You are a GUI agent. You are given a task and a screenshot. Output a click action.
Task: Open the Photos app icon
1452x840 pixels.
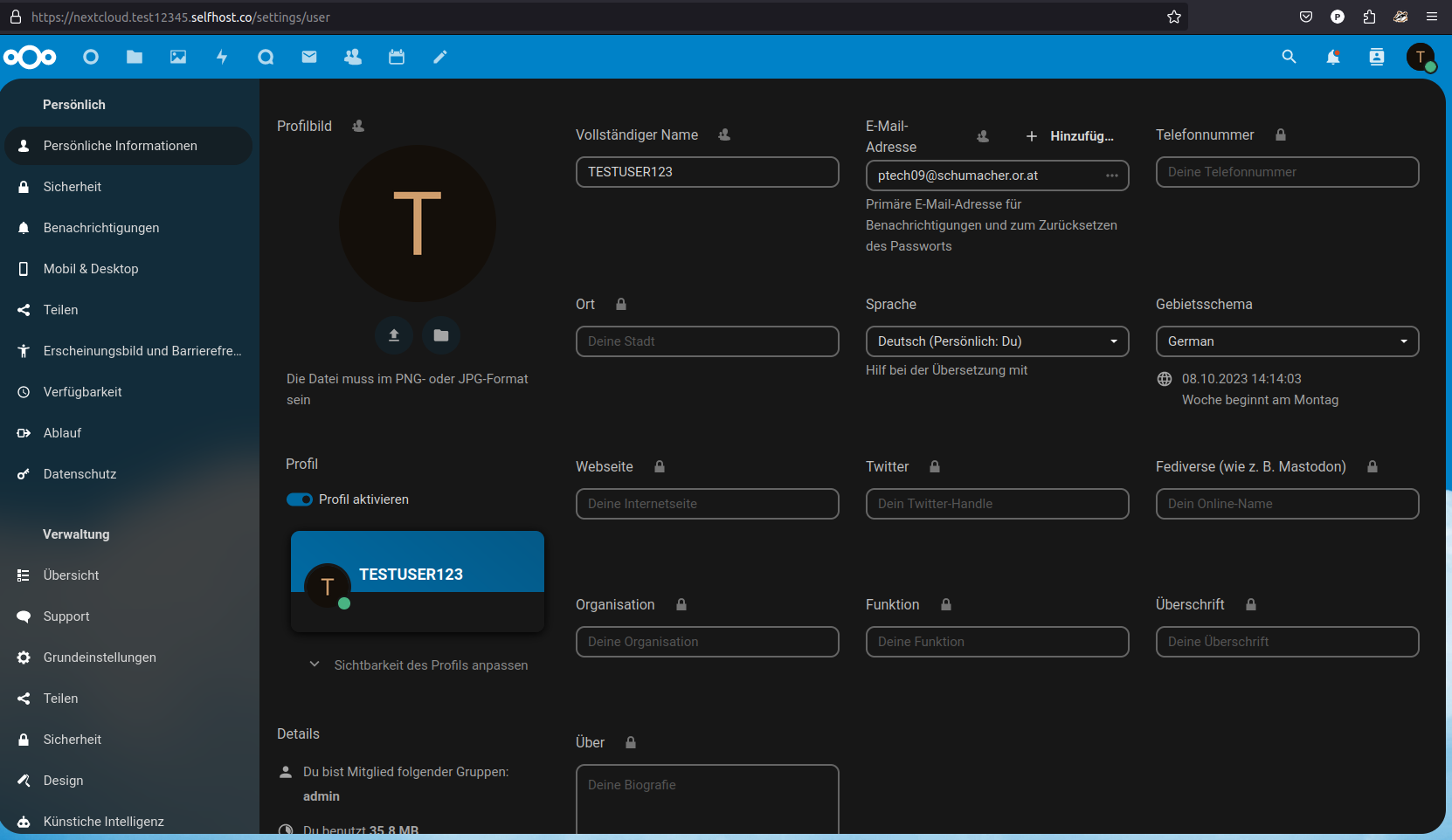pyautogui.click(x=178, y=57)
